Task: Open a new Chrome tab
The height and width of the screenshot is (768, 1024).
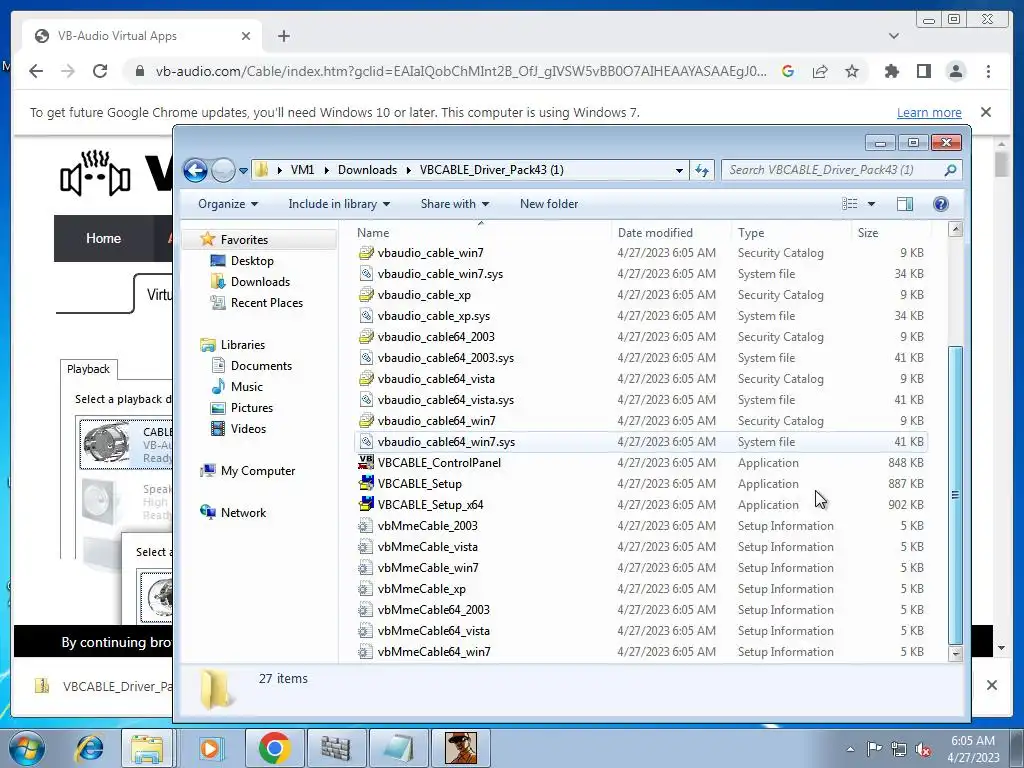Action: pyautogui.click(x=283, y=36)
